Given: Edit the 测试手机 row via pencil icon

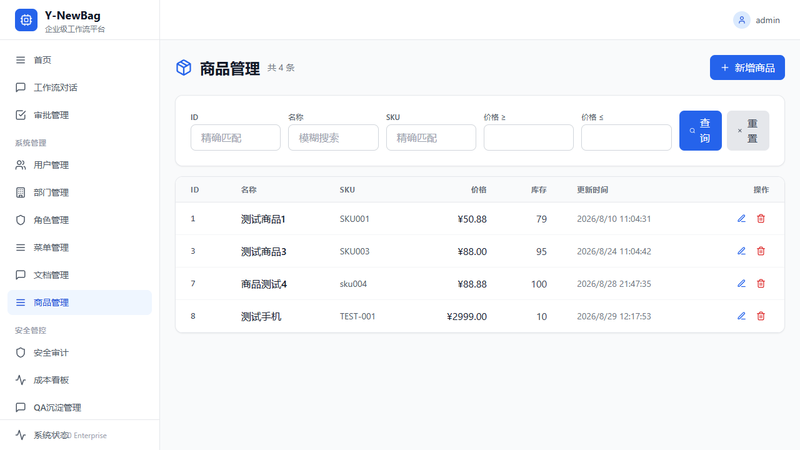Looking at the screenshot, I should pyautogui.click(x=741, y=316).
